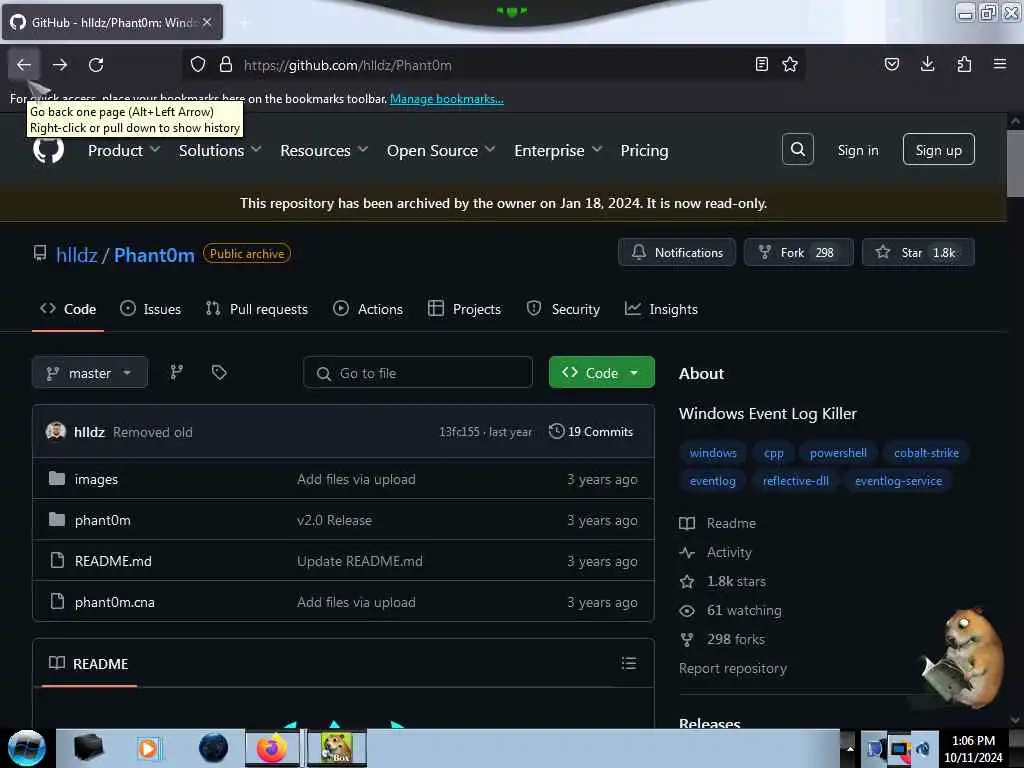
Task: Reload the current page
Action: pyautogui.click(x=96, y=65)
